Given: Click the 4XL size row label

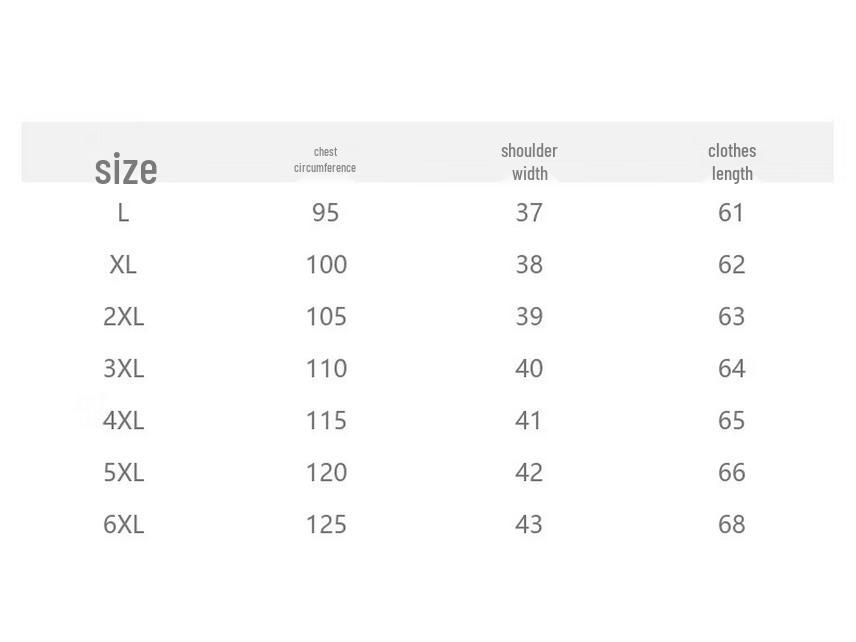Looking at the screenshot, I should click(x=124, y=420).
